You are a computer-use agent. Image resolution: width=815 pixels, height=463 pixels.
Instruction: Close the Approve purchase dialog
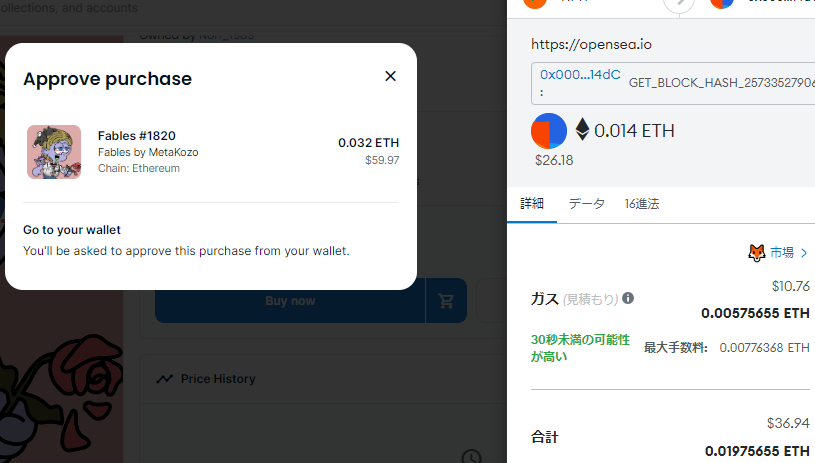pos(390,76)
